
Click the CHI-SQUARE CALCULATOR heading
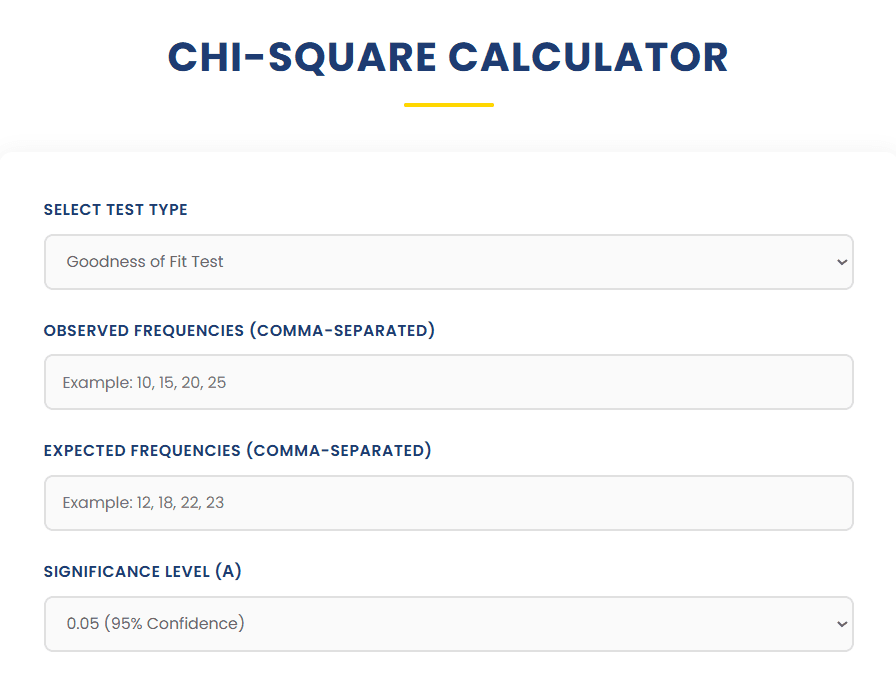click(x=448, y=57)
